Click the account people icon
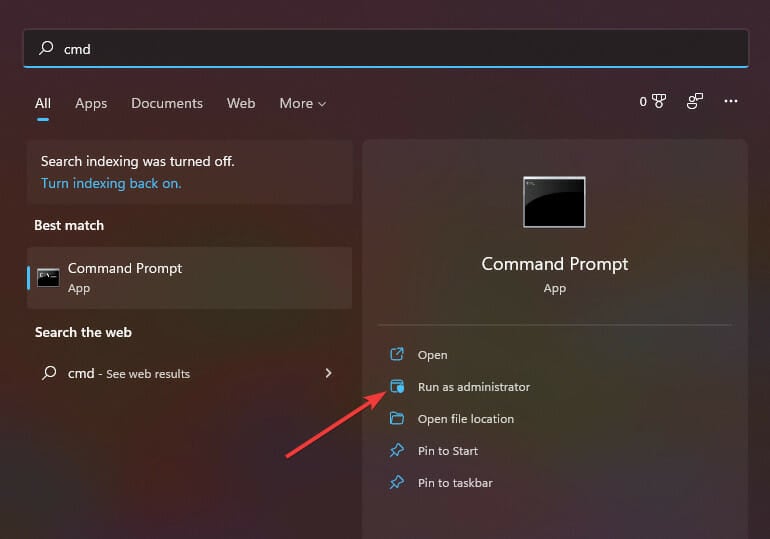 [x=695, y=101]
